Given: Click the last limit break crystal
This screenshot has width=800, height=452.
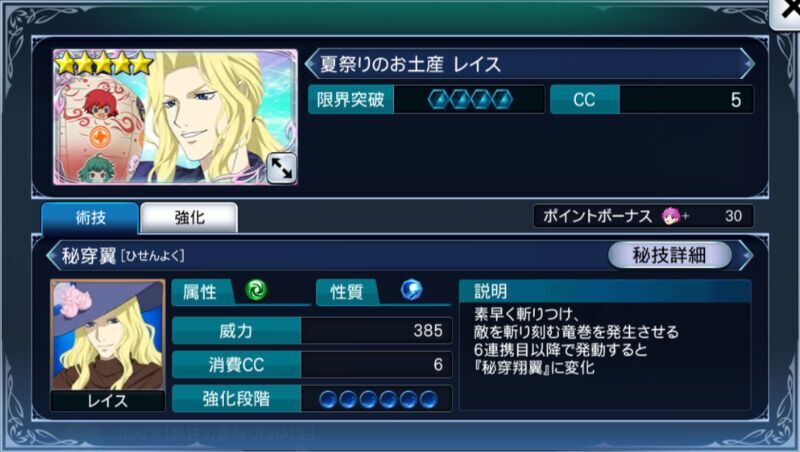Looking at the screenshot, I should point(503,99).
